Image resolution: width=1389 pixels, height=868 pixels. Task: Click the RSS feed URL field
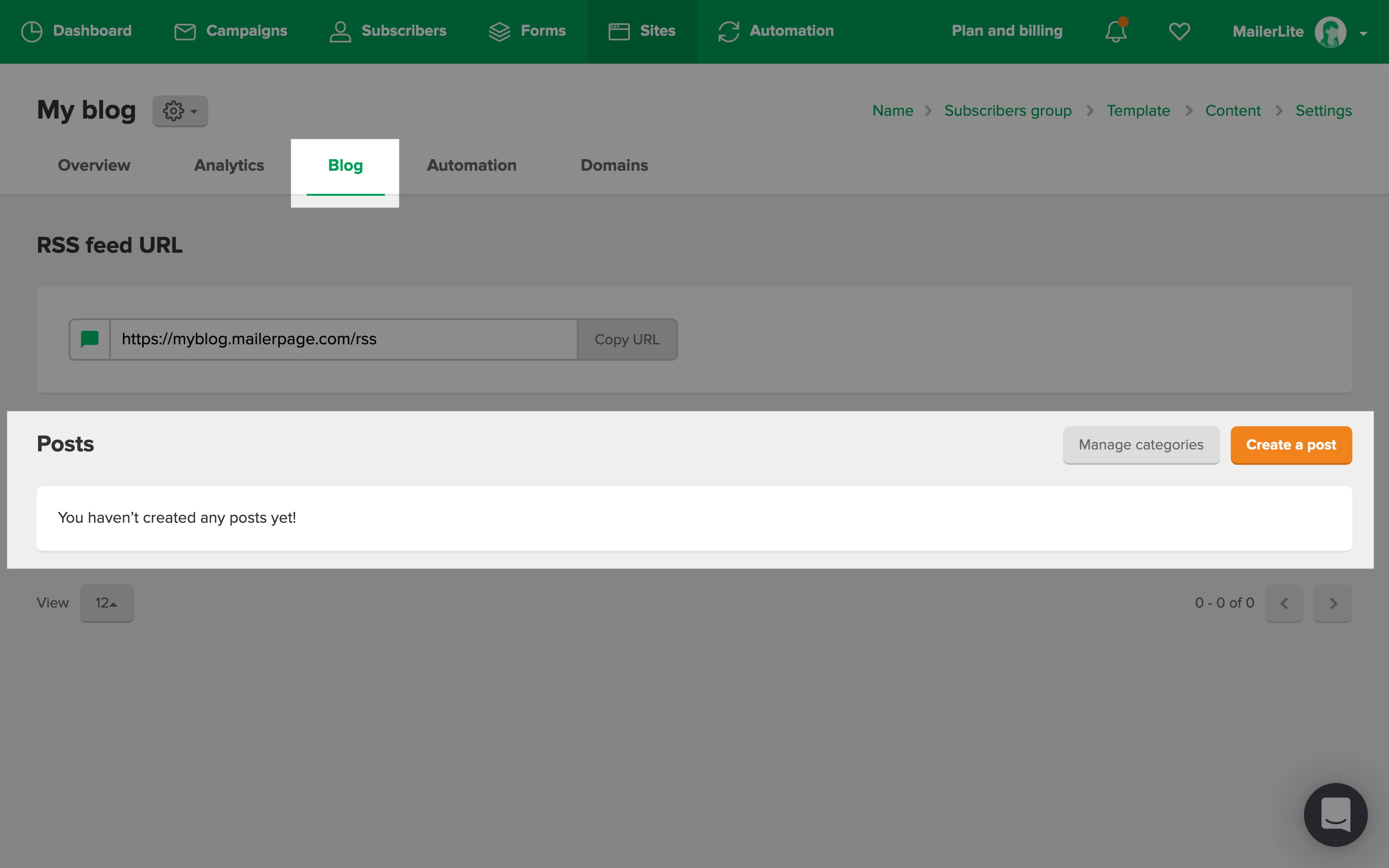point(343,339)
